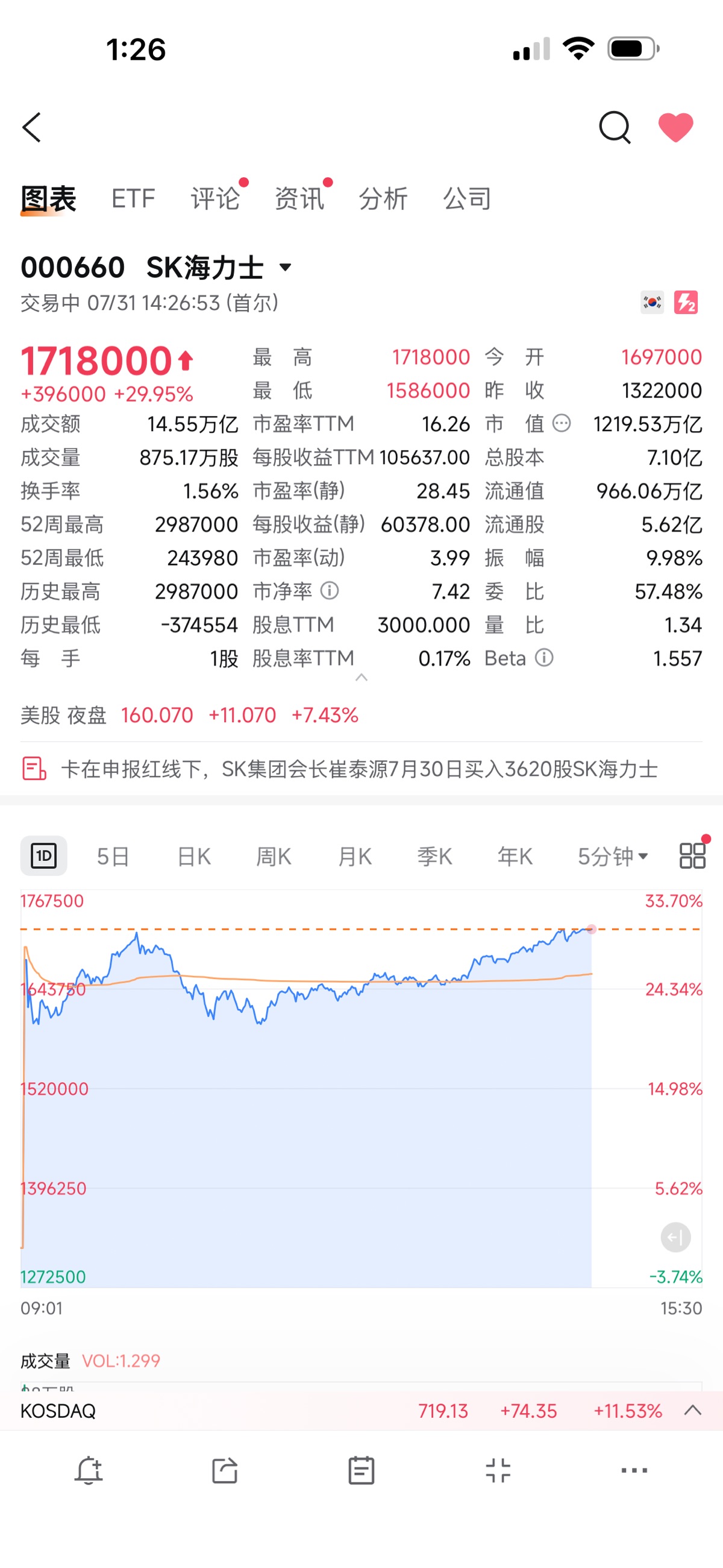Tap the South Korea flag icon

click(x=652, y=302)
